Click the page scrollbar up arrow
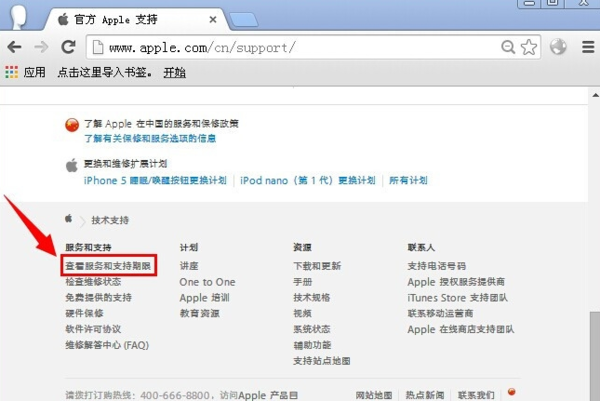Image resolution: width=600 pixels, height=401 pixels. 595,95
